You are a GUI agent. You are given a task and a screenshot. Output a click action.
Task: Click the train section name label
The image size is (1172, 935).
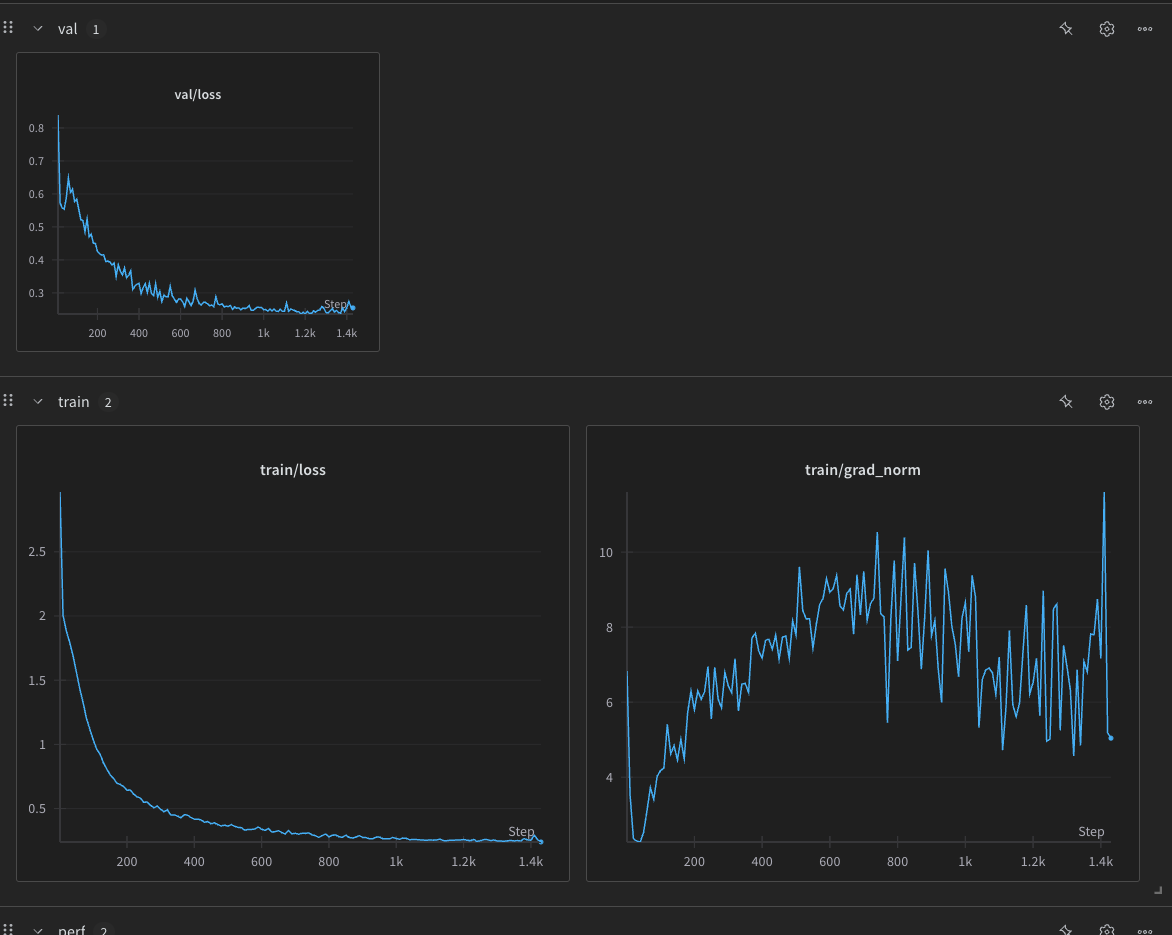point(73,402)
